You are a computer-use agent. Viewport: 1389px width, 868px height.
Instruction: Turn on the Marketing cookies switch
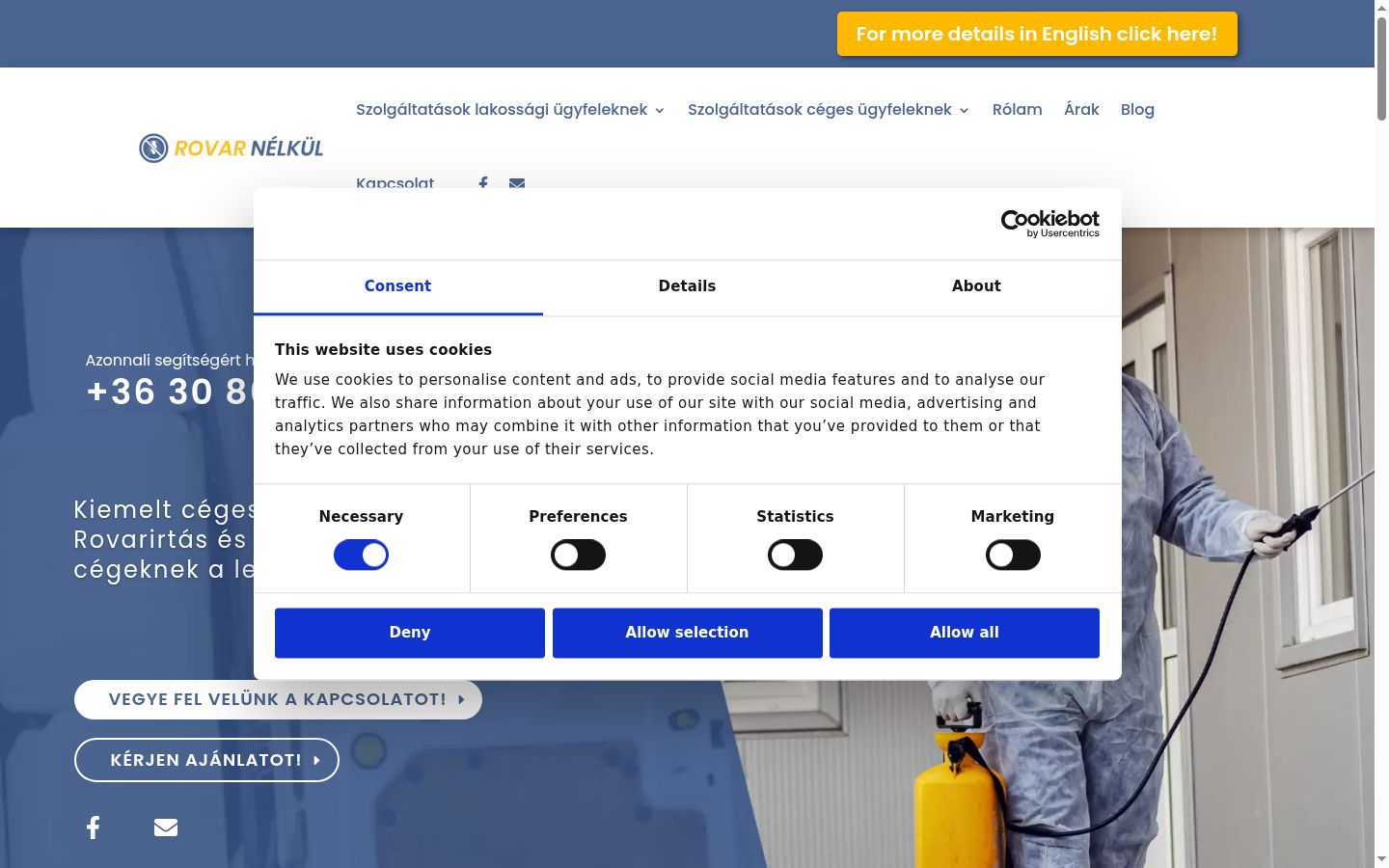(x=1013, y=555)
